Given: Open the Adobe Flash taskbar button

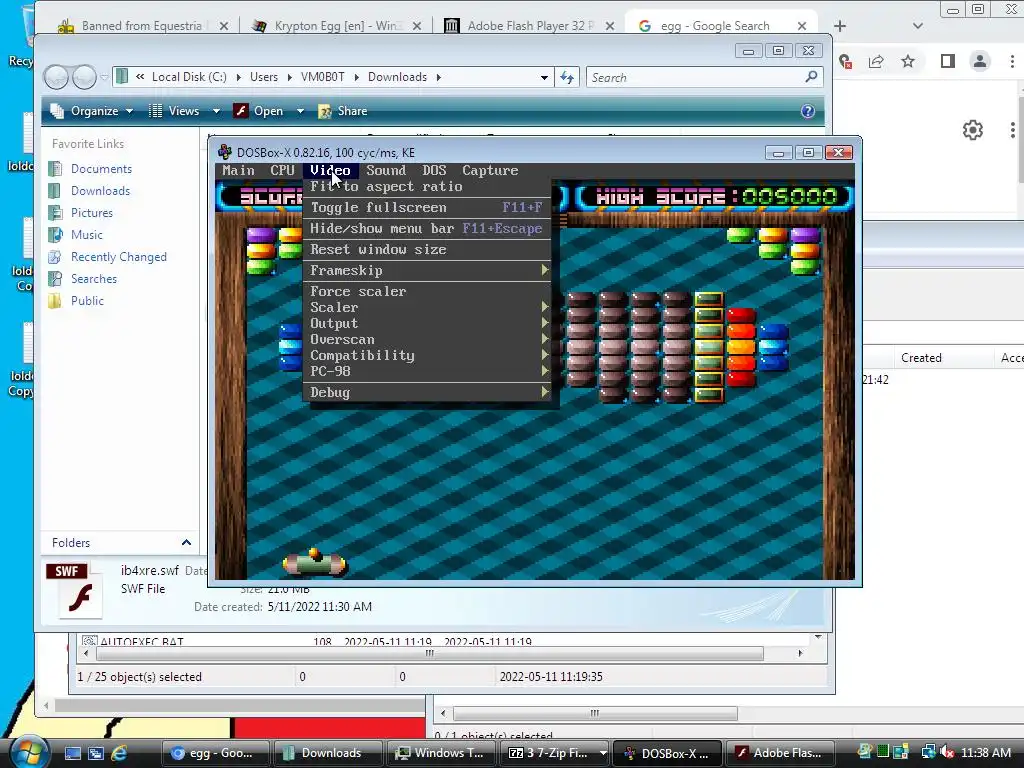Looking at the screenshot, I should (780, 753).
